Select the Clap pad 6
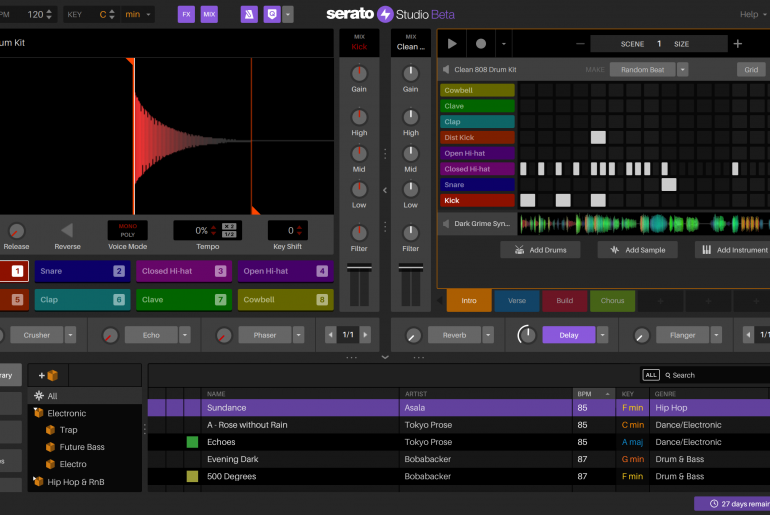This screenshot has width=770, height=515. pos(82,299)
